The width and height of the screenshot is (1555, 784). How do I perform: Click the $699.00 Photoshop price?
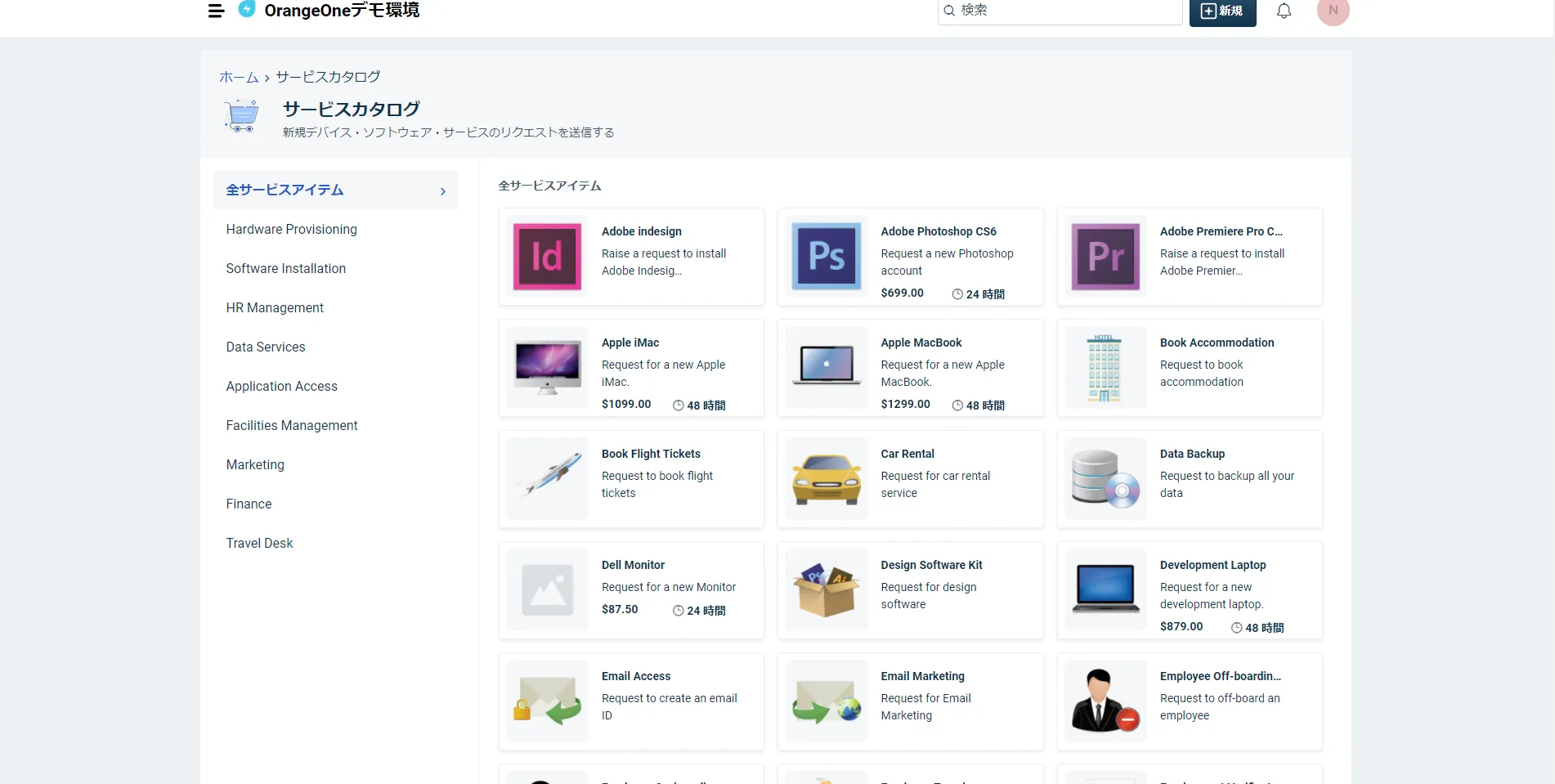tap(902, 293)
